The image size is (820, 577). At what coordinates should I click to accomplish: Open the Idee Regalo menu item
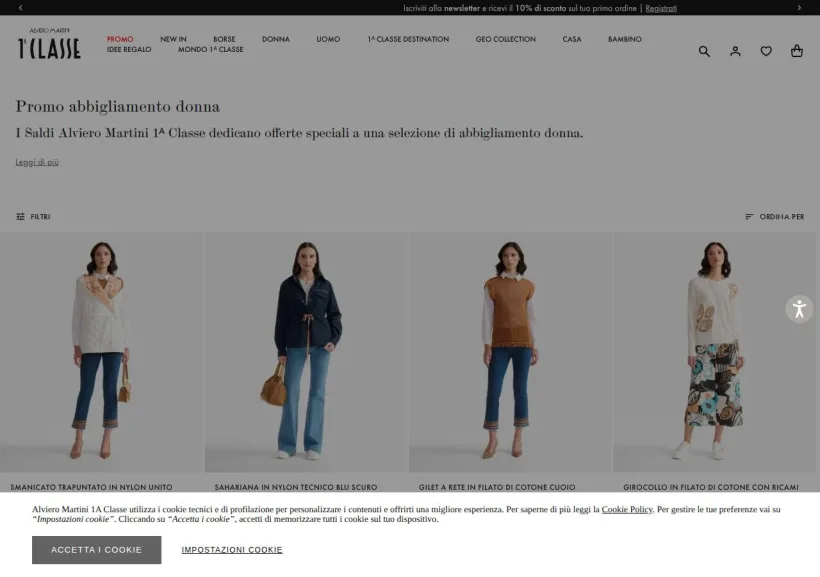129,50
